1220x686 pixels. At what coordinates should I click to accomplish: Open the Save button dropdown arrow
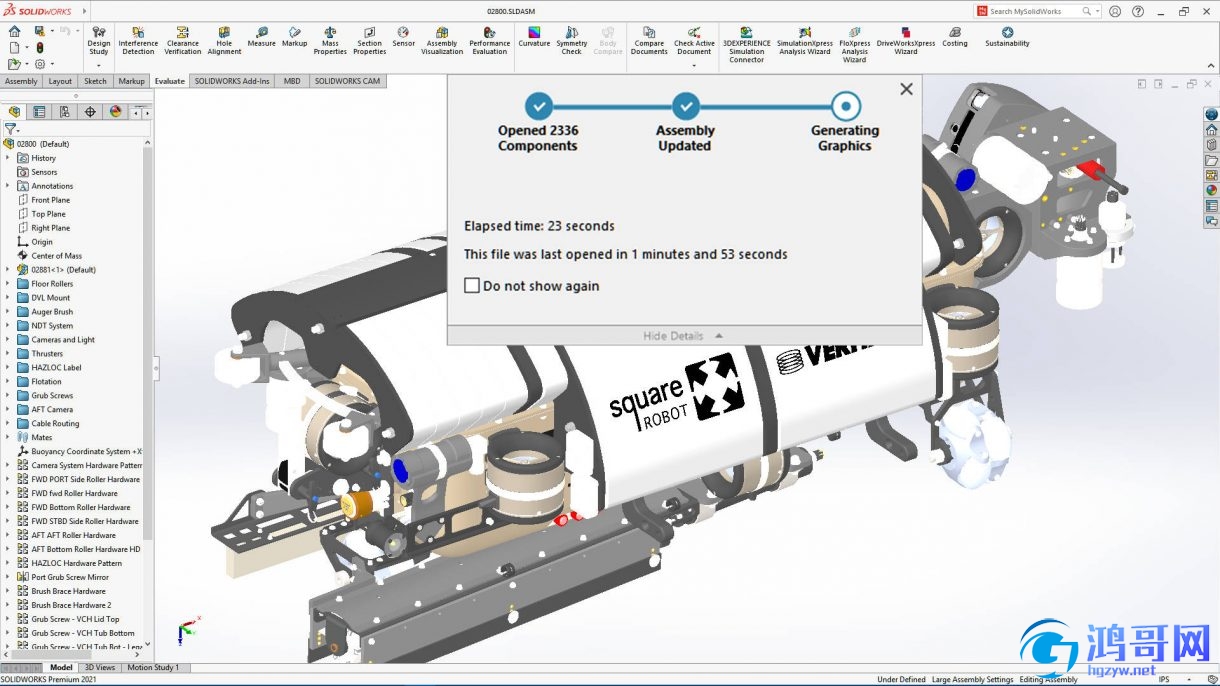pos(53,31)
